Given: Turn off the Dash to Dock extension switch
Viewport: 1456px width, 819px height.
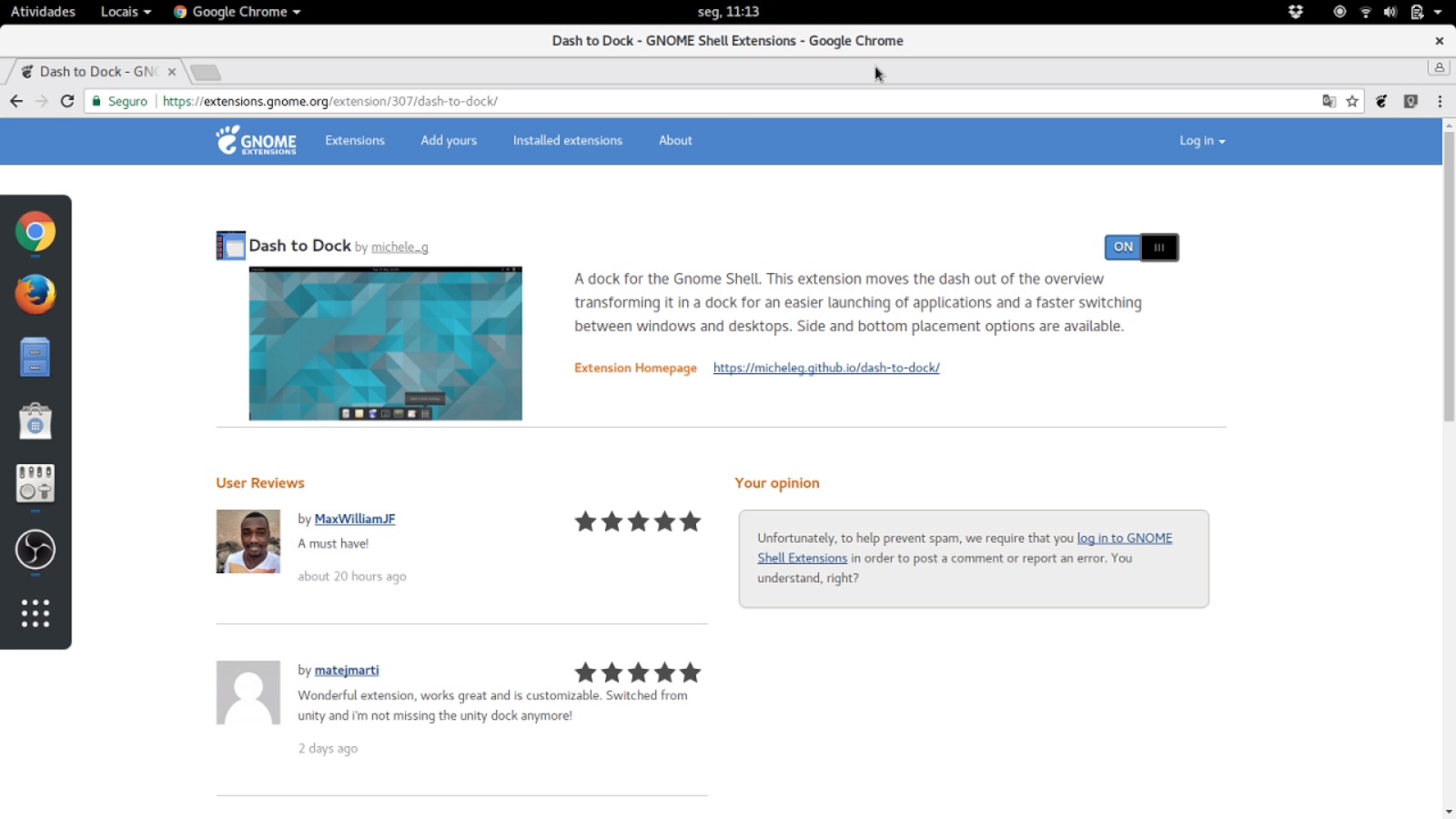Looking at the screenshot, I should (x=1141, y=247).
